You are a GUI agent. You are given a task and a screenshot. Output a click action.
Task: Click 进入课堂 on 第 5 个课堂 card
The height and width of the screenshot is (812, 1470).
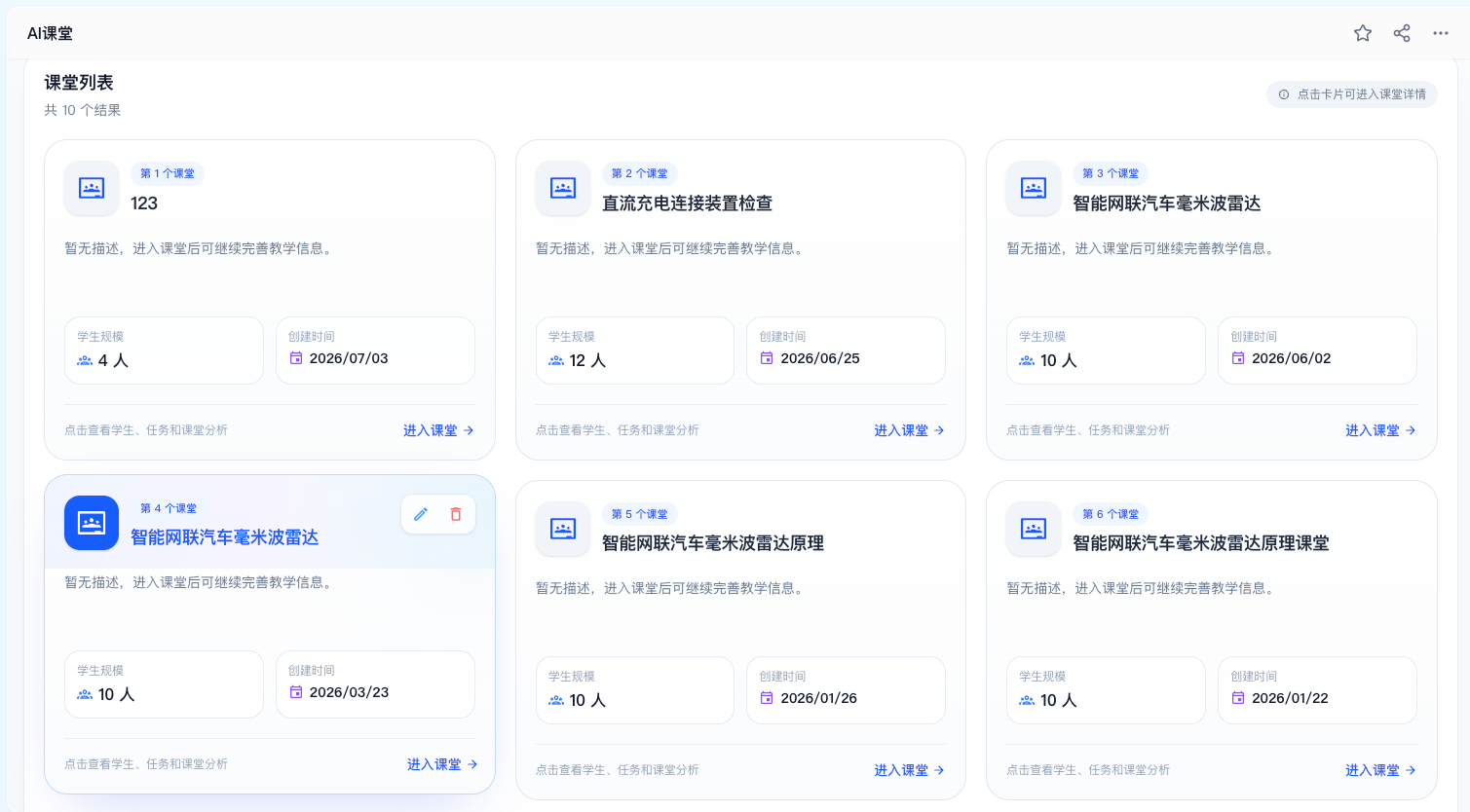[x=909, y=770]
